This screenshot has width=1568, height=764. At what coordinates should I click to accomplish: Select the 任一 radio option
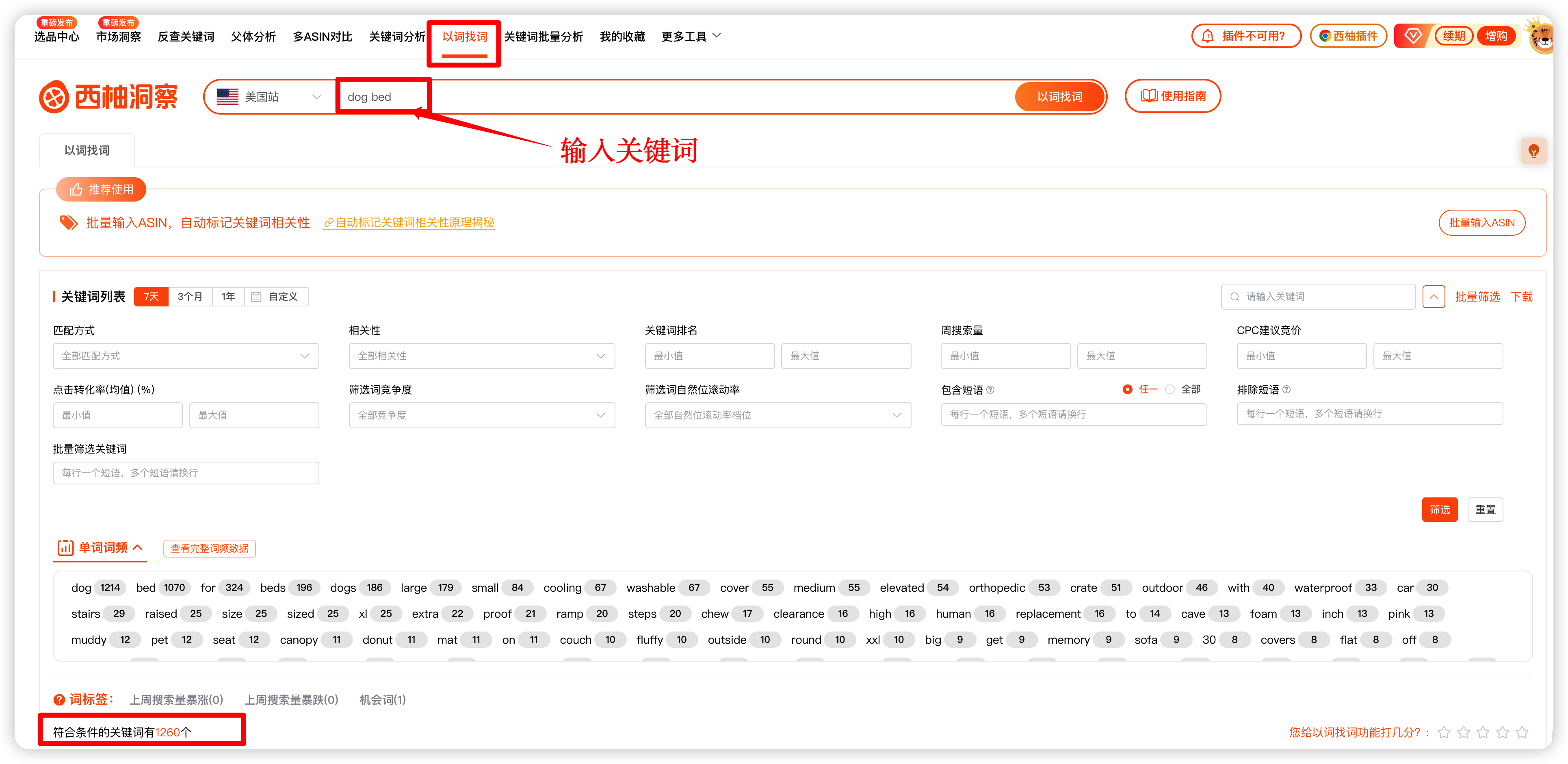coord(1127,390)
